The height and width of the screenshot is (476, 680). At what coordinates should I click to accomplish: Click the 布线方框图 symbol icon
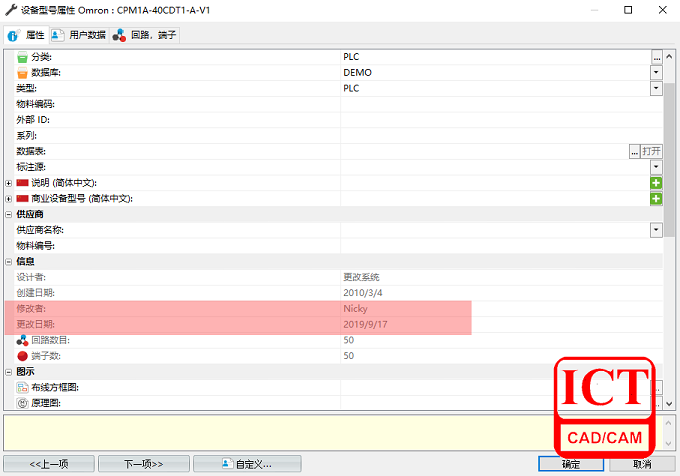pyautogui.click(x=22, y=388)
